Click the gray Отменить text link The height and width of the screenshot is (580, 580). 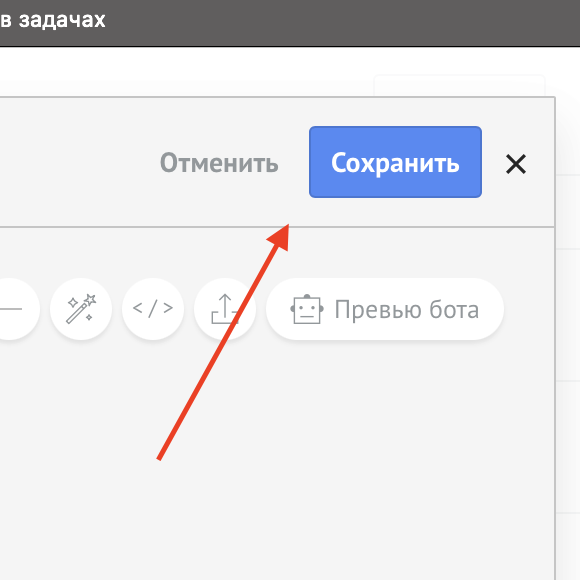pyautogui.click(x=219, y=163)
